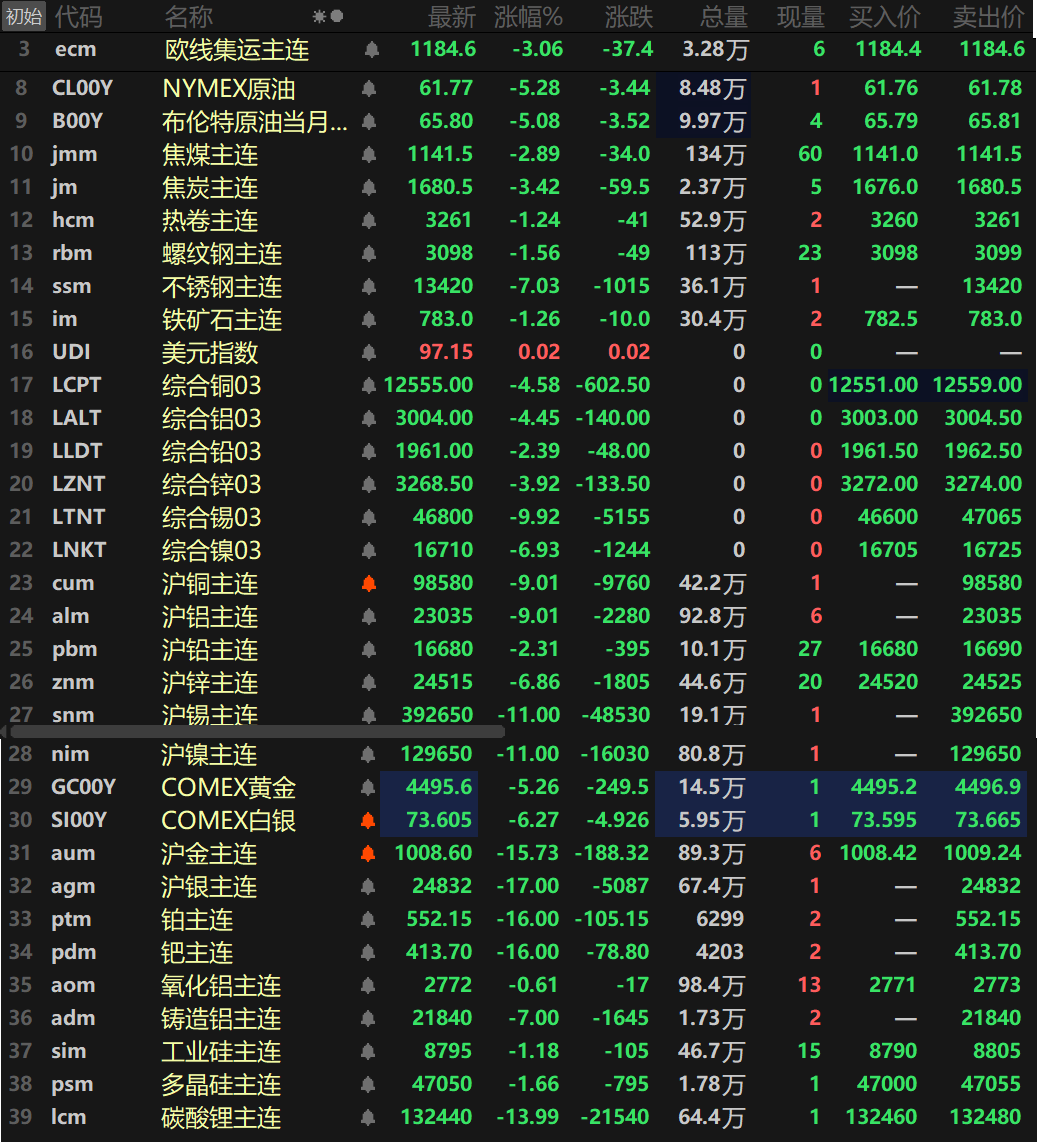
Task: Click bell icon for 沪银主连
Action: [x=369, y=886]
